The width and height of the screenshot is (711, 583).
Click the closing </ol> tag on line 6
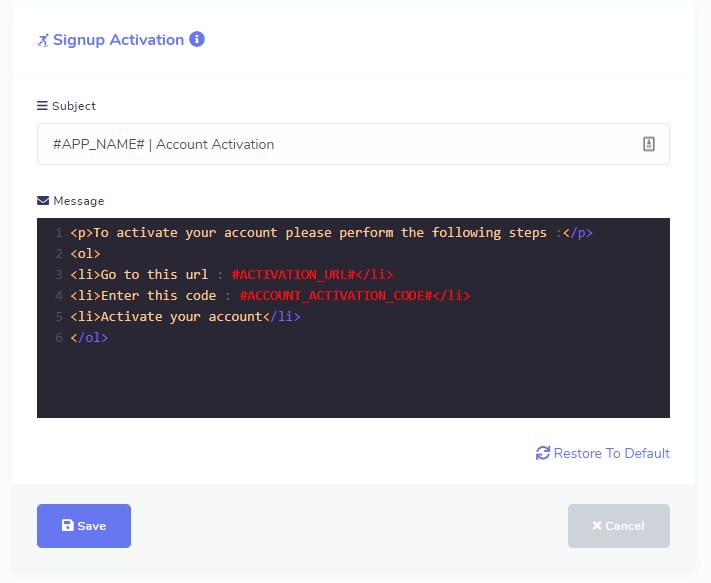[89, 338]
